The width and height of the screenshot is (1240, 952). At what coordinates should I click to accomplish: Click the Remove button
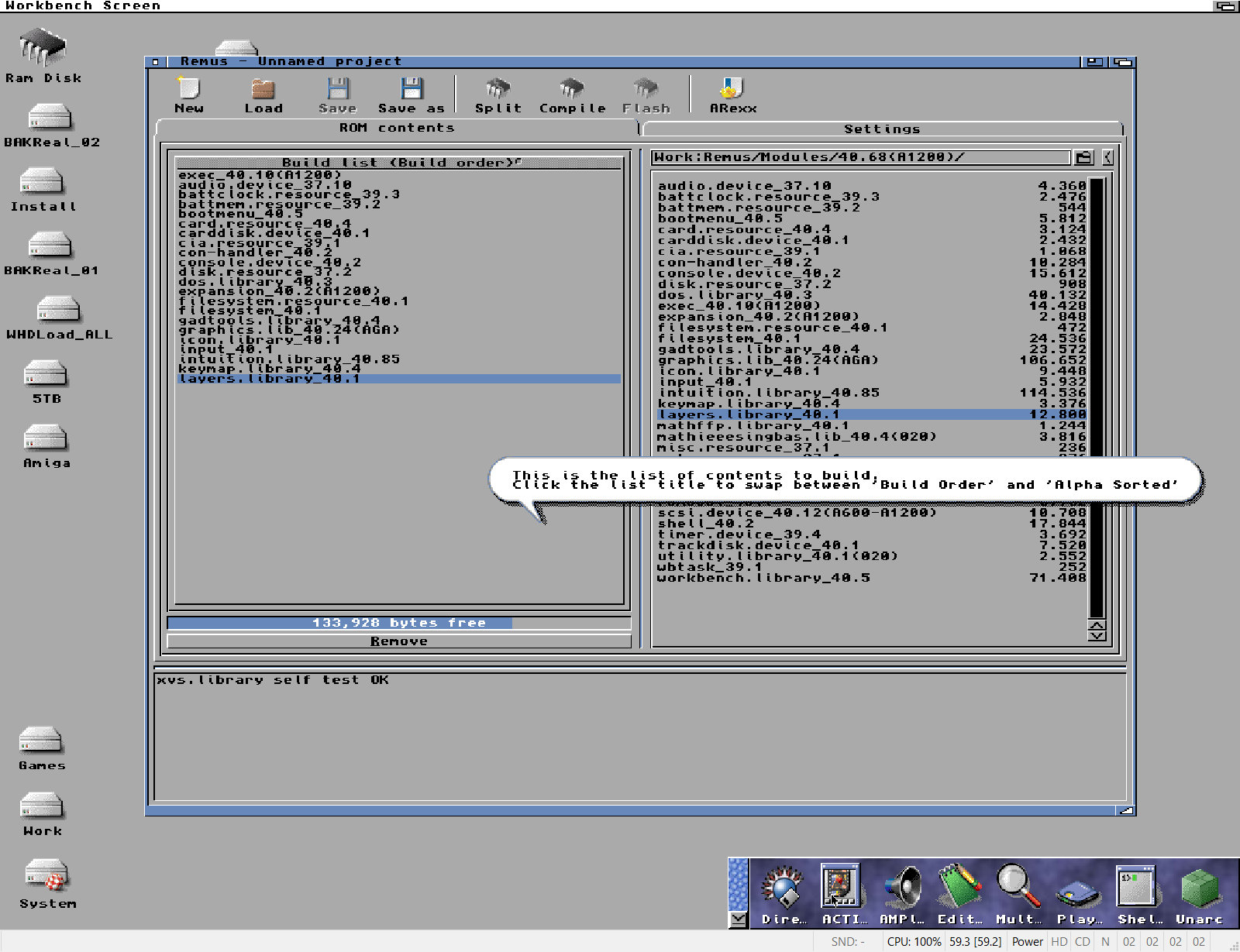399,641
